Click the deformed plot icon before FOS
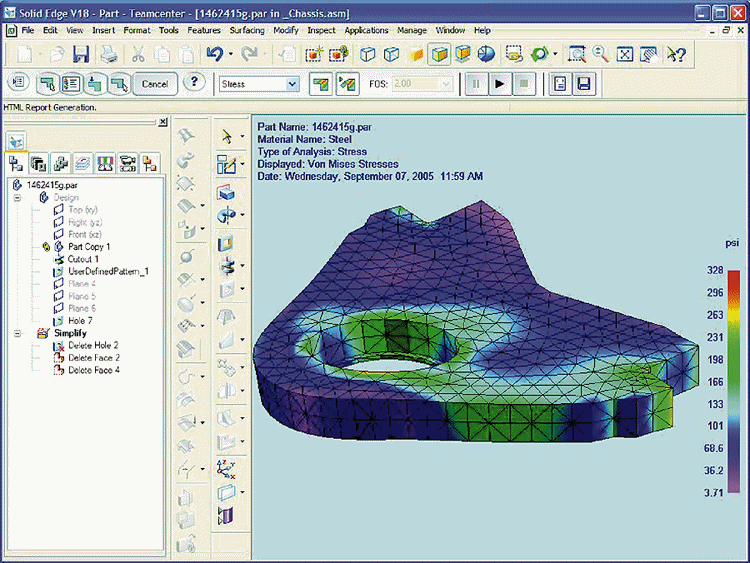Image resolution: width=750 pixels, height=563 pixels. point(348,84)
